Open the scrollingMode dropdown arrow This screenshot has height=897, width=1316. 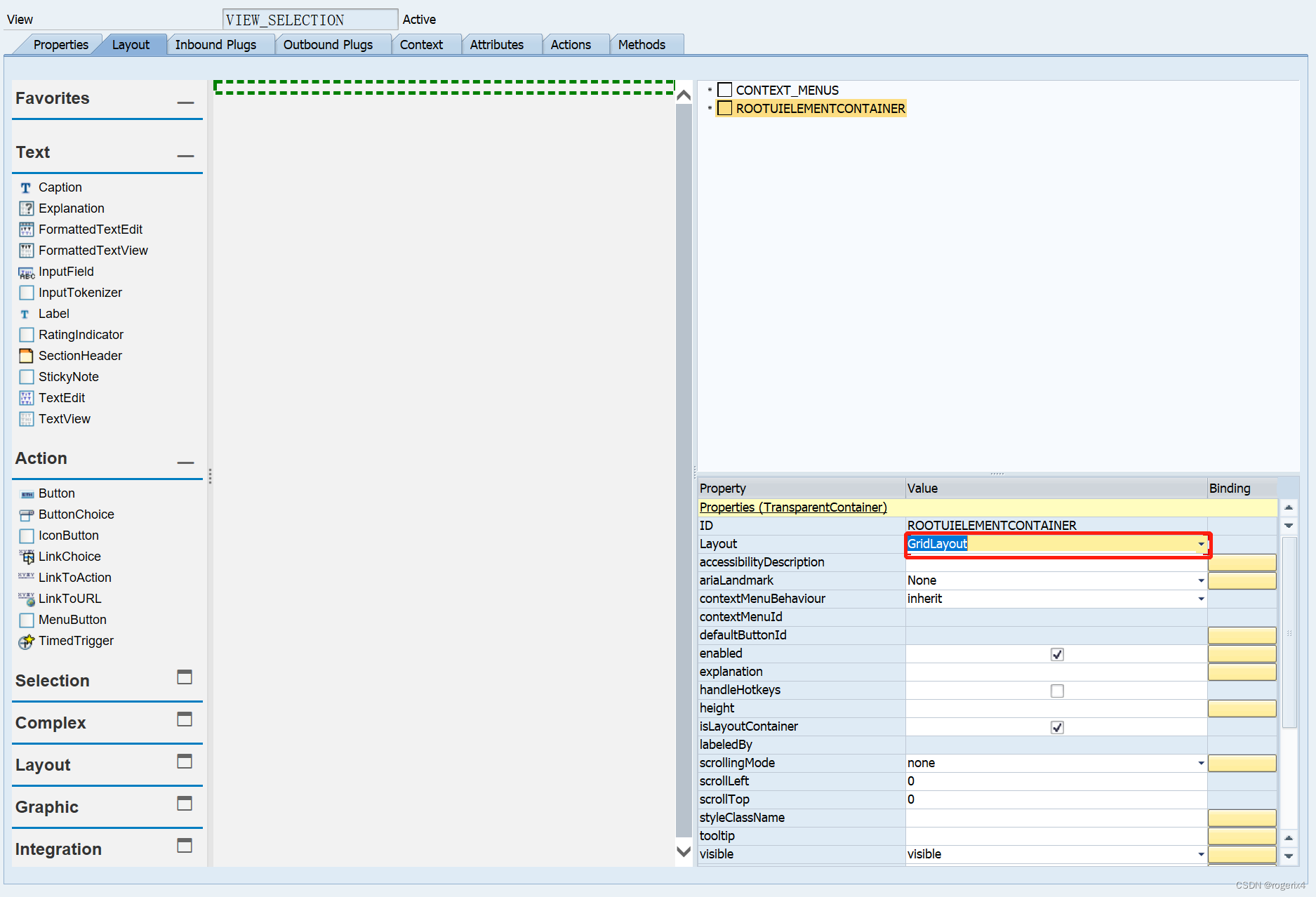pyautogui.click(x=1201, y=763)
